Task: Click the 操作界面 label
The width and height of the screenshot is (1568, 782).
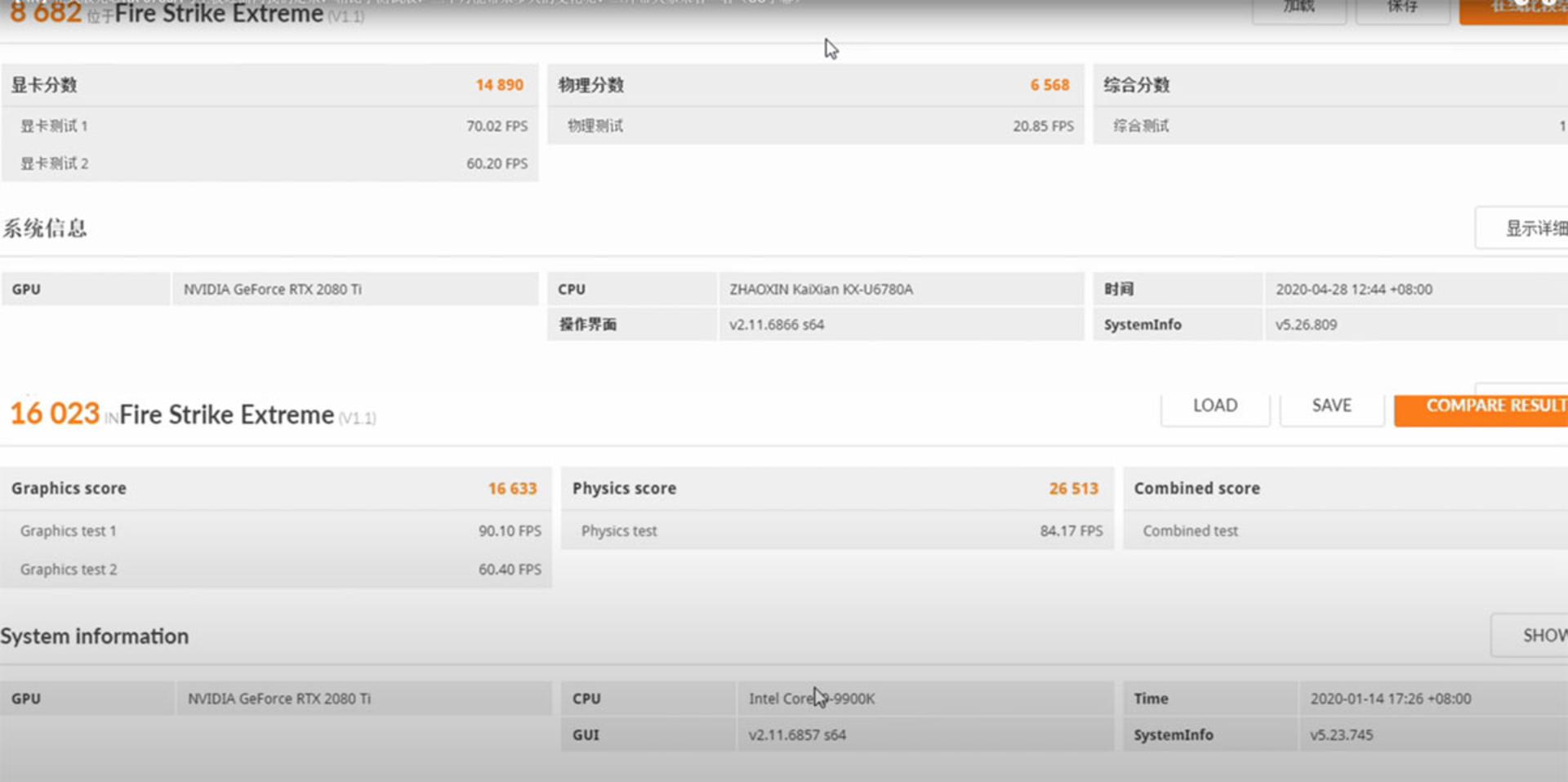Action: (588, 324)
